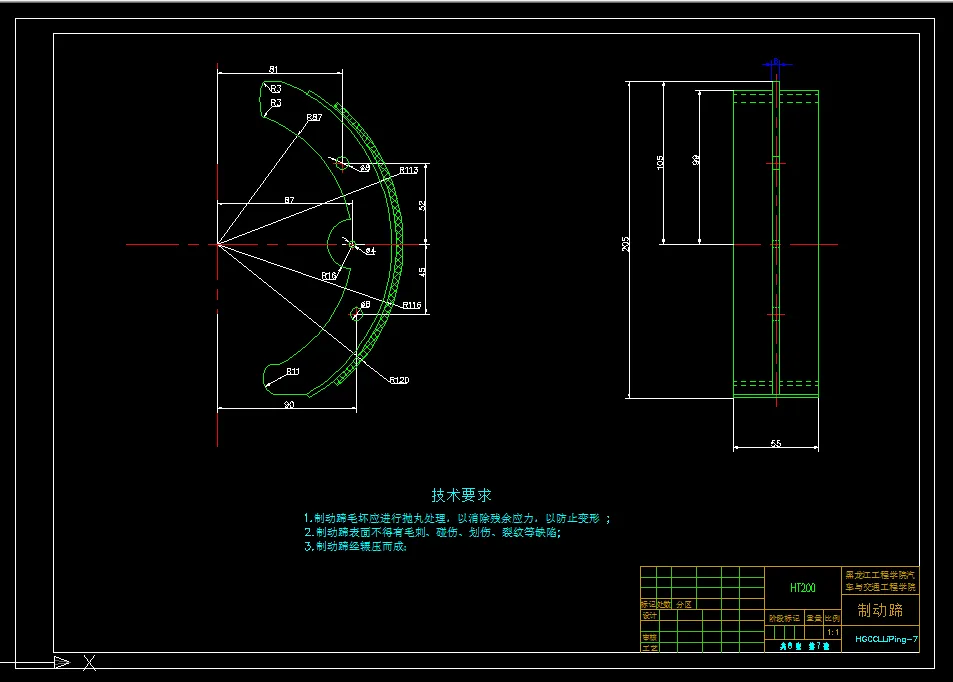Viewport: 953px width, 682px height.
Task: Select technical requirement line 2 text
Action: coord(433,532)
